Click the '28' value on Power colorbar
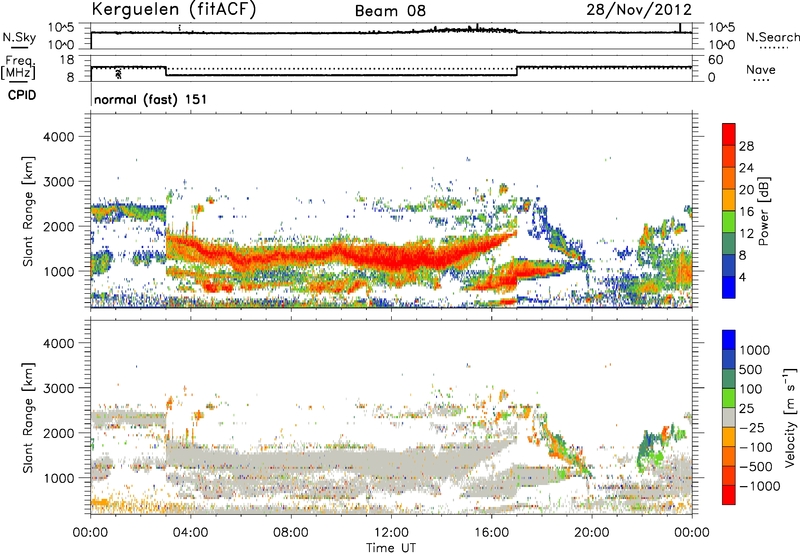The width and height of the screenshot is (800, 554). coord(746,146)
